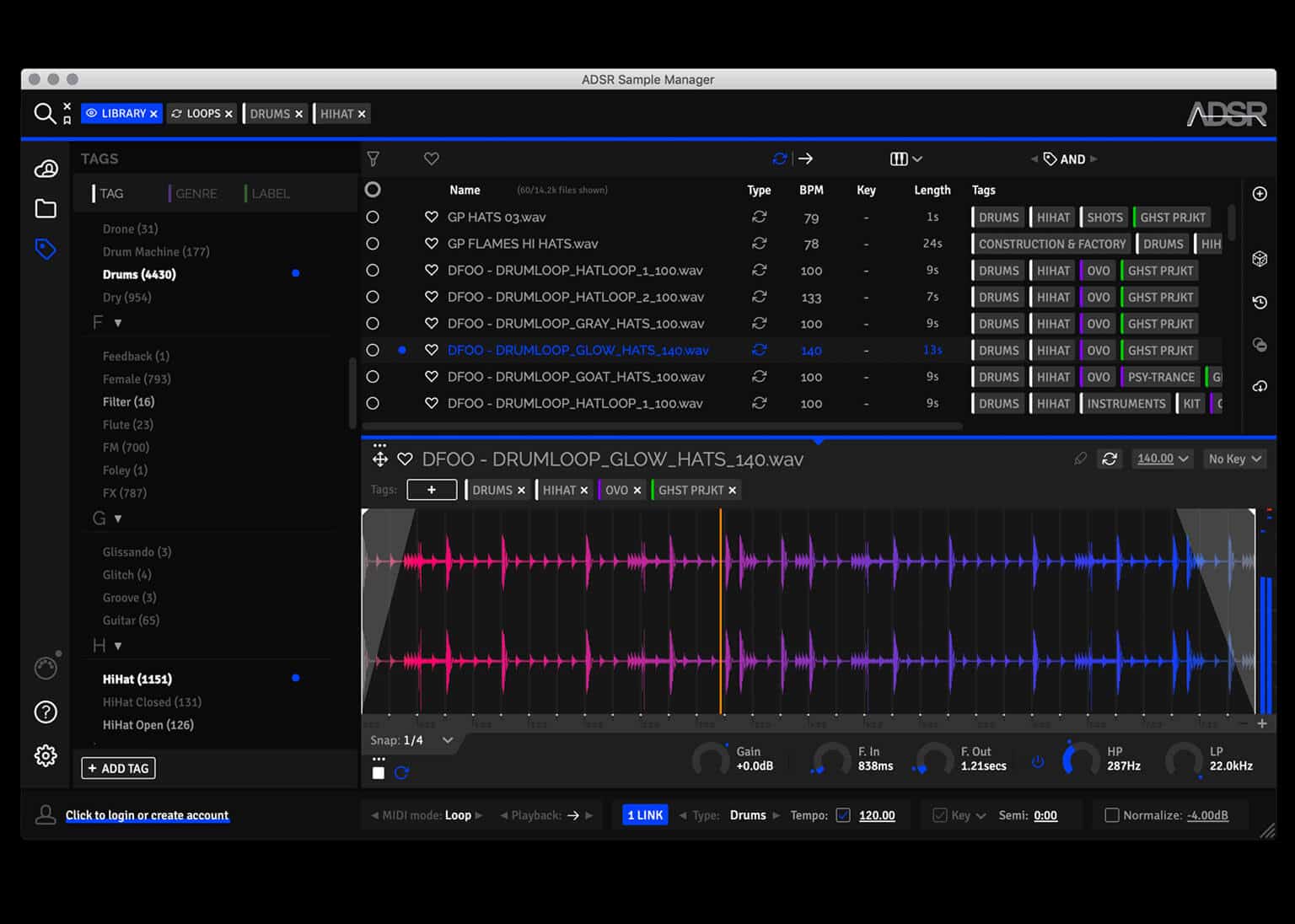The image size is (1295, 924).
Task: Select radio circle for DFOO GOAT_HATS row
Action: pyautogui.click(x=372, y=376)
